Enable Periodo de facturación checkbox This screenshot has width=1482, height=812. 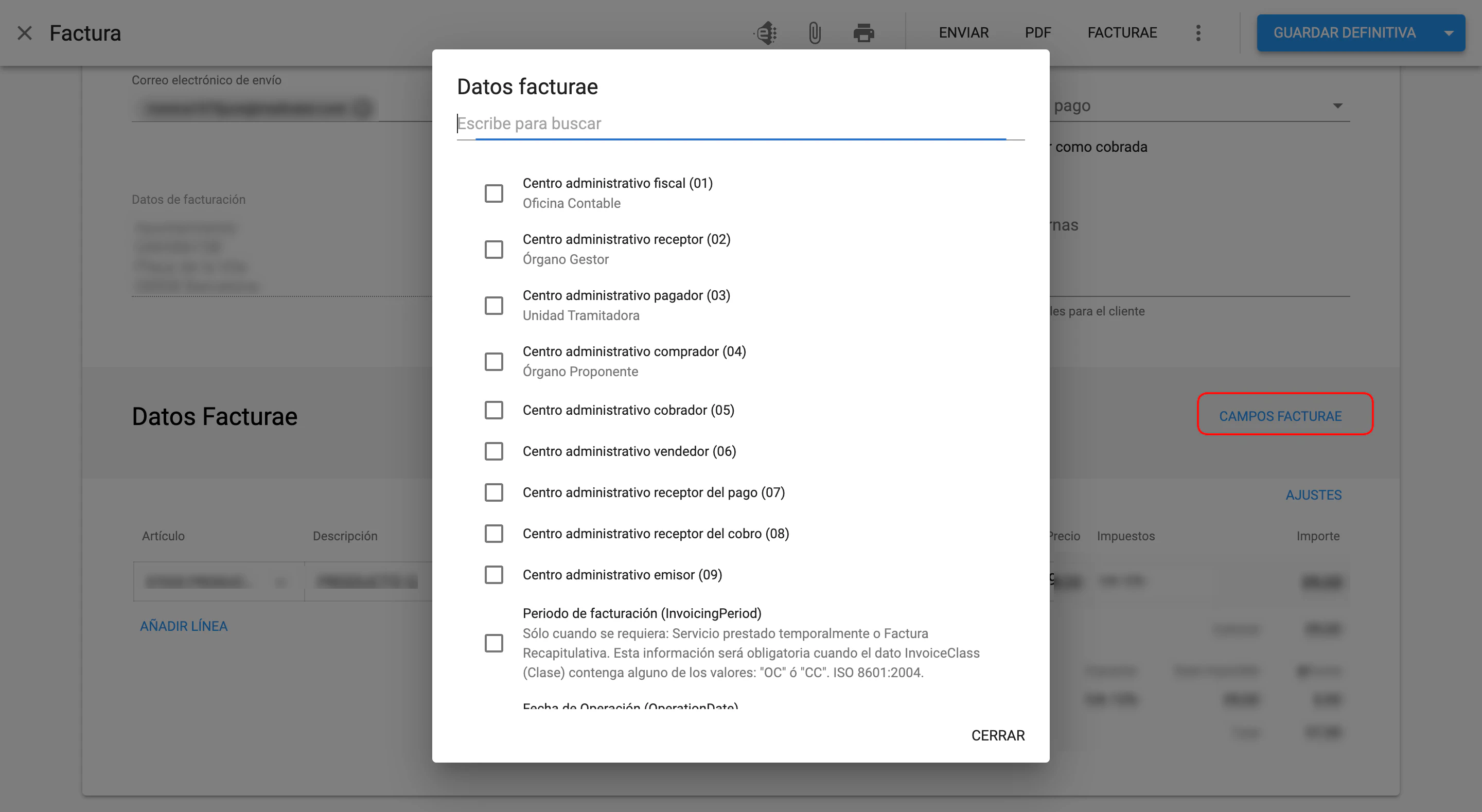493,643
